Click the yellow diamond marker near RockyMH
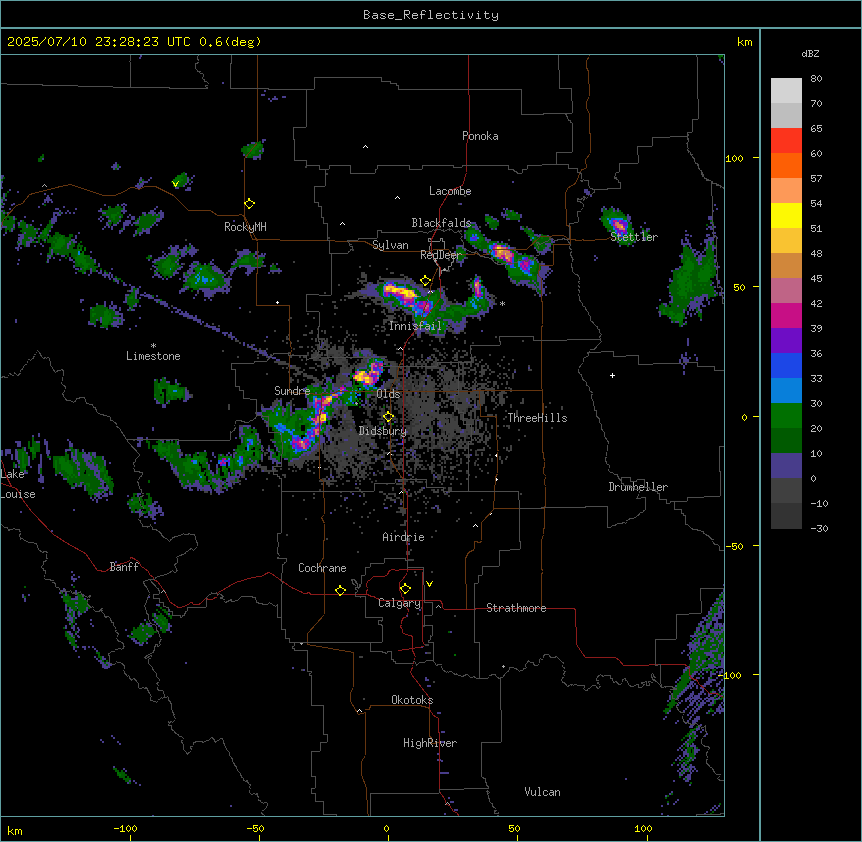The width and height of the screenshot is (862, 842). [x=249, y=204]
